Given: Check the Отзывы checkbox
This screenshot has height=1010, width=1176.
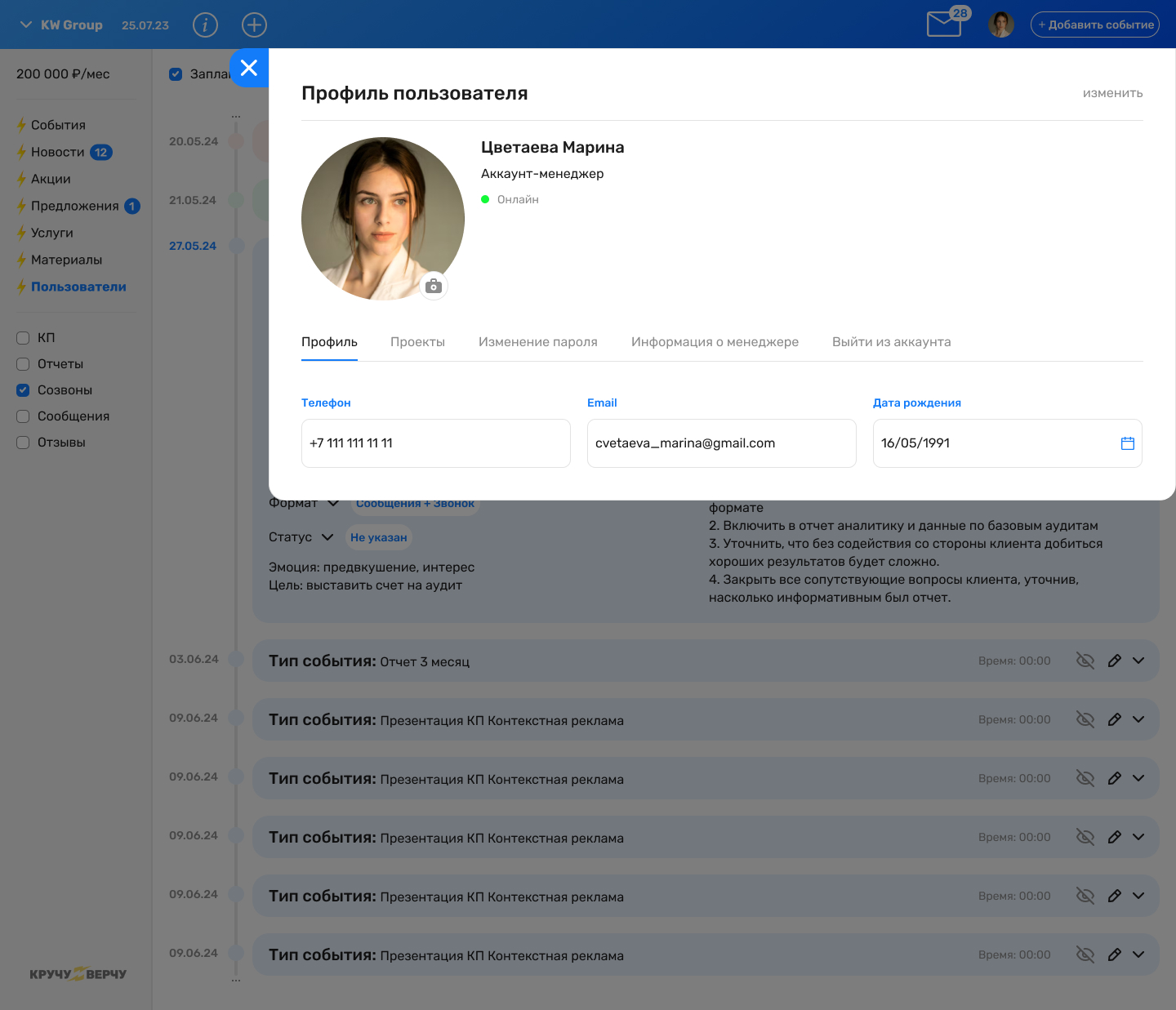Looking at the screenshot, I should point(23,442).
